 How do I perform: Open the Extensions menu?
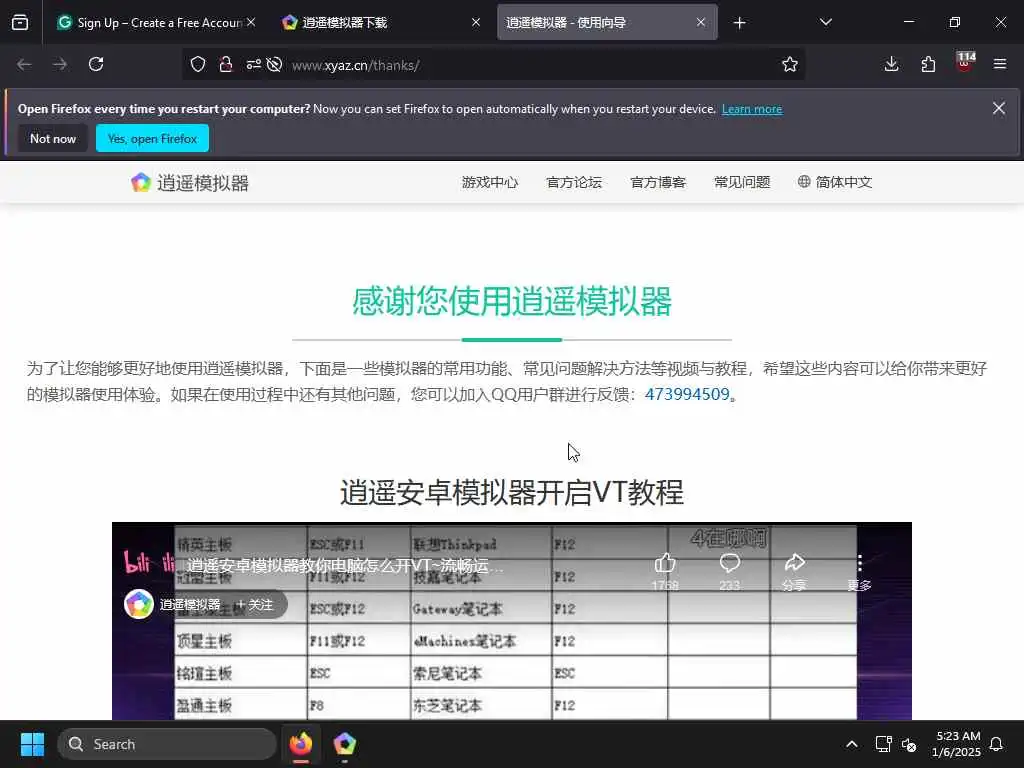(x=928, y=64)
